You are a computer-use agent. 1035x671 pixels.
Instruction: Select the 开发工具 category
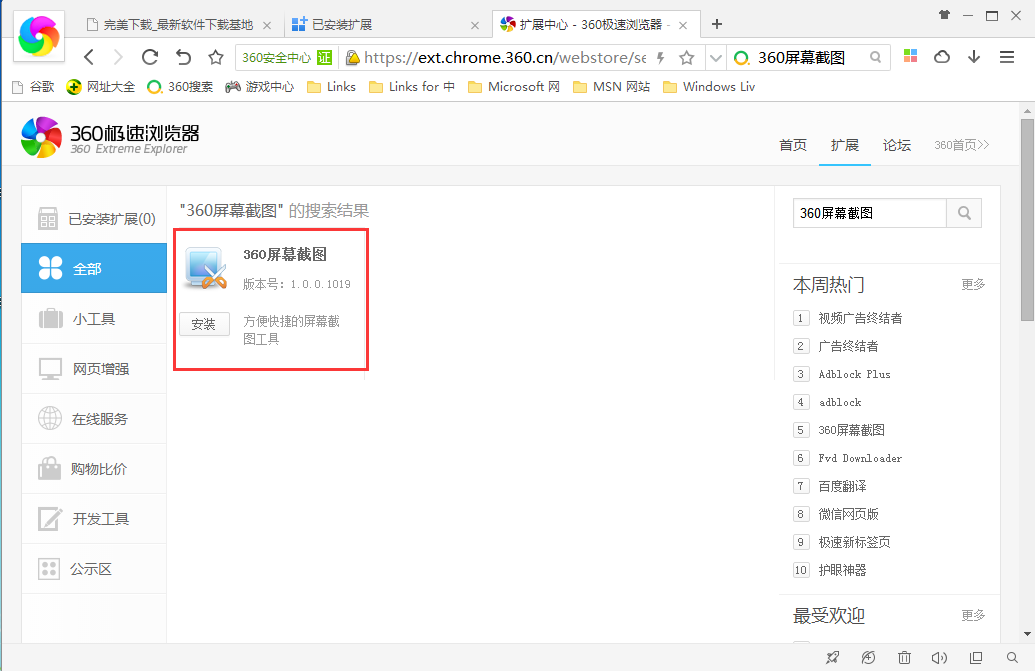tap(94, 519)
